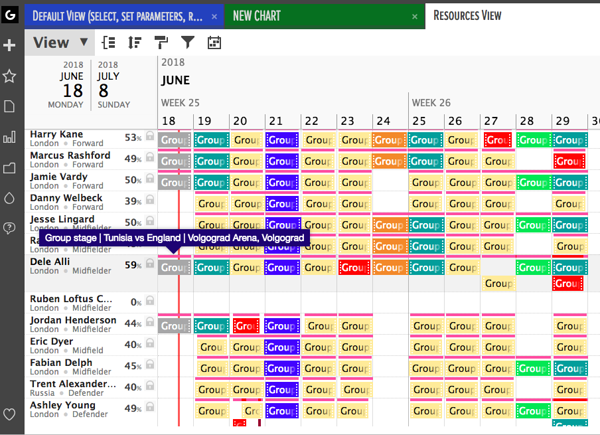Toggle the lock icon on Jordan Henderson's row

click(x=150, y=322)
